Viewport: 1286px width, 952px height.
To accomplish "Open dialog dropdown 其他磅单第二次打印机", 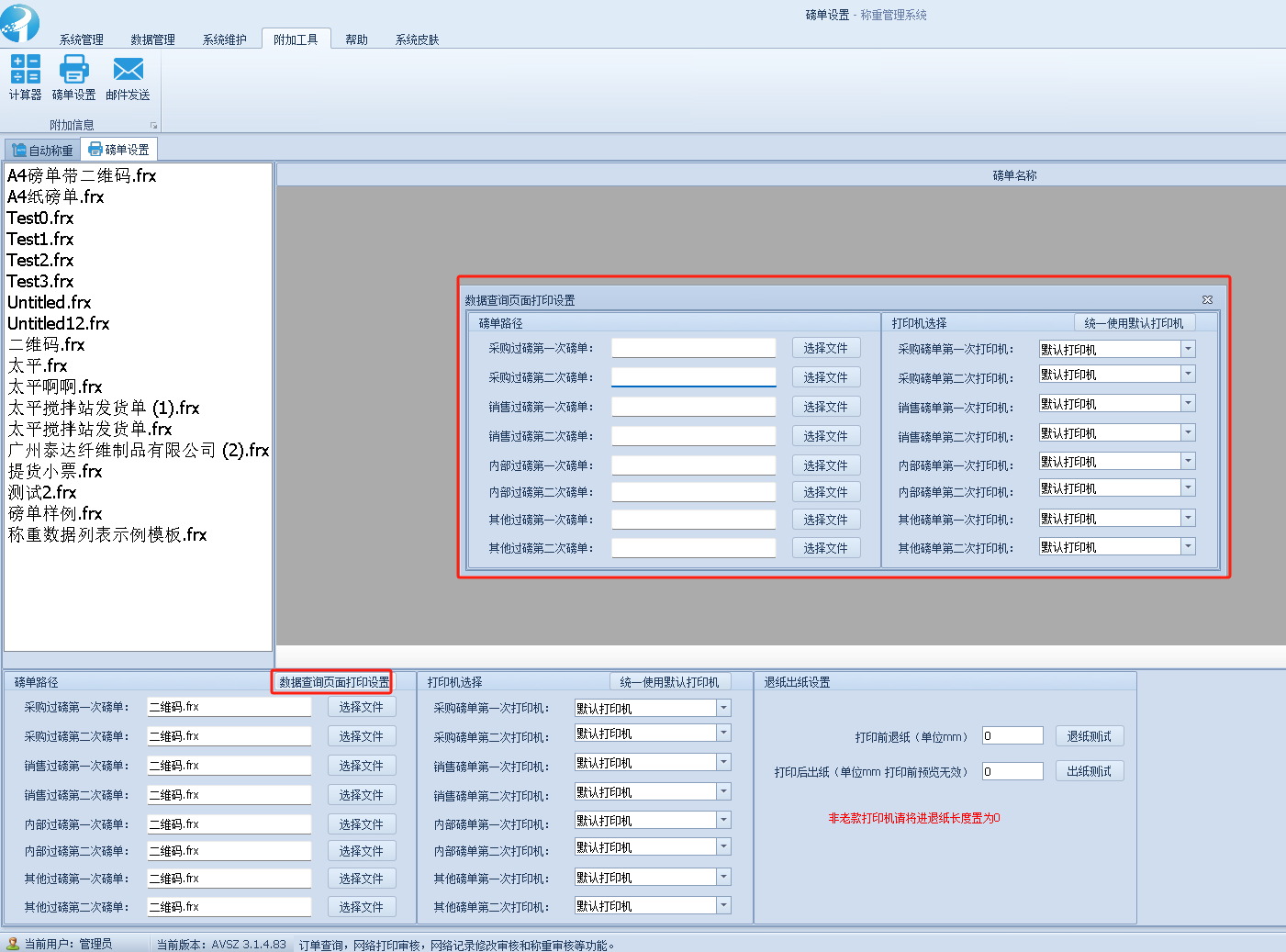I will pyautogui.click(x=1188, y=546).
